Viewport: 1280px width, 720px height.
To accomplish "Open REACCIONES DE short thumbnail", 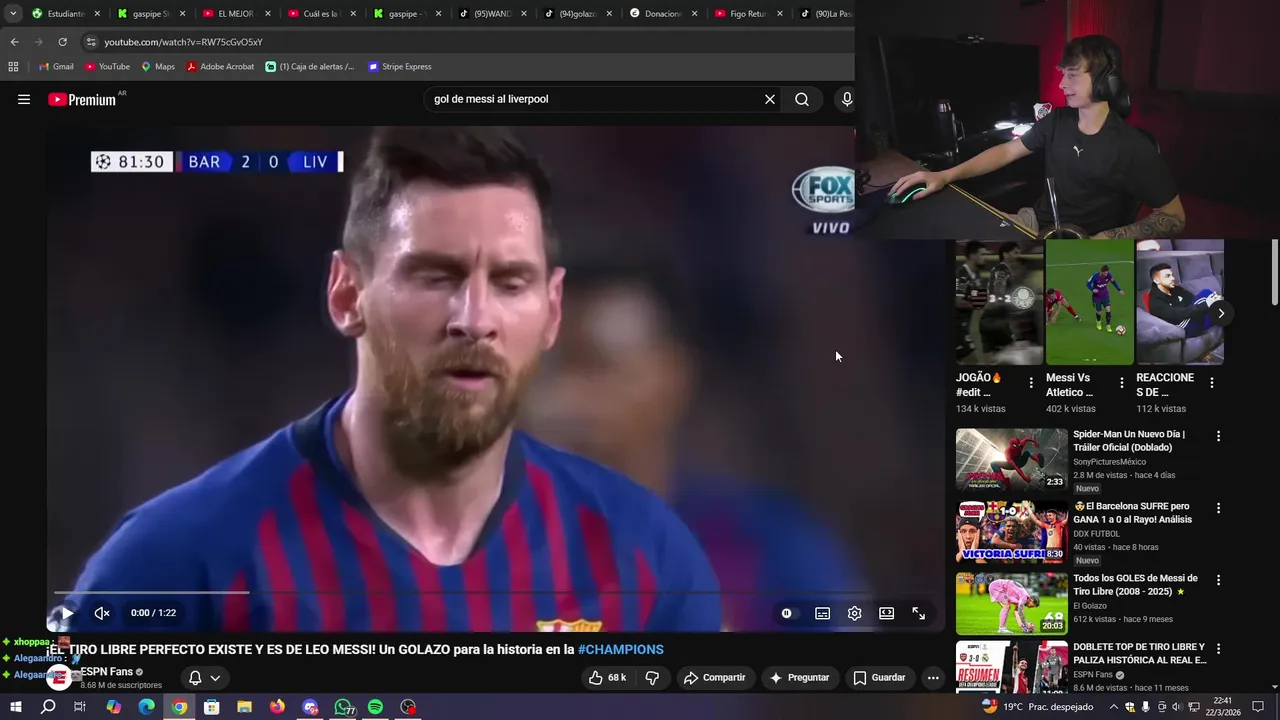I will click(1180, 302).
